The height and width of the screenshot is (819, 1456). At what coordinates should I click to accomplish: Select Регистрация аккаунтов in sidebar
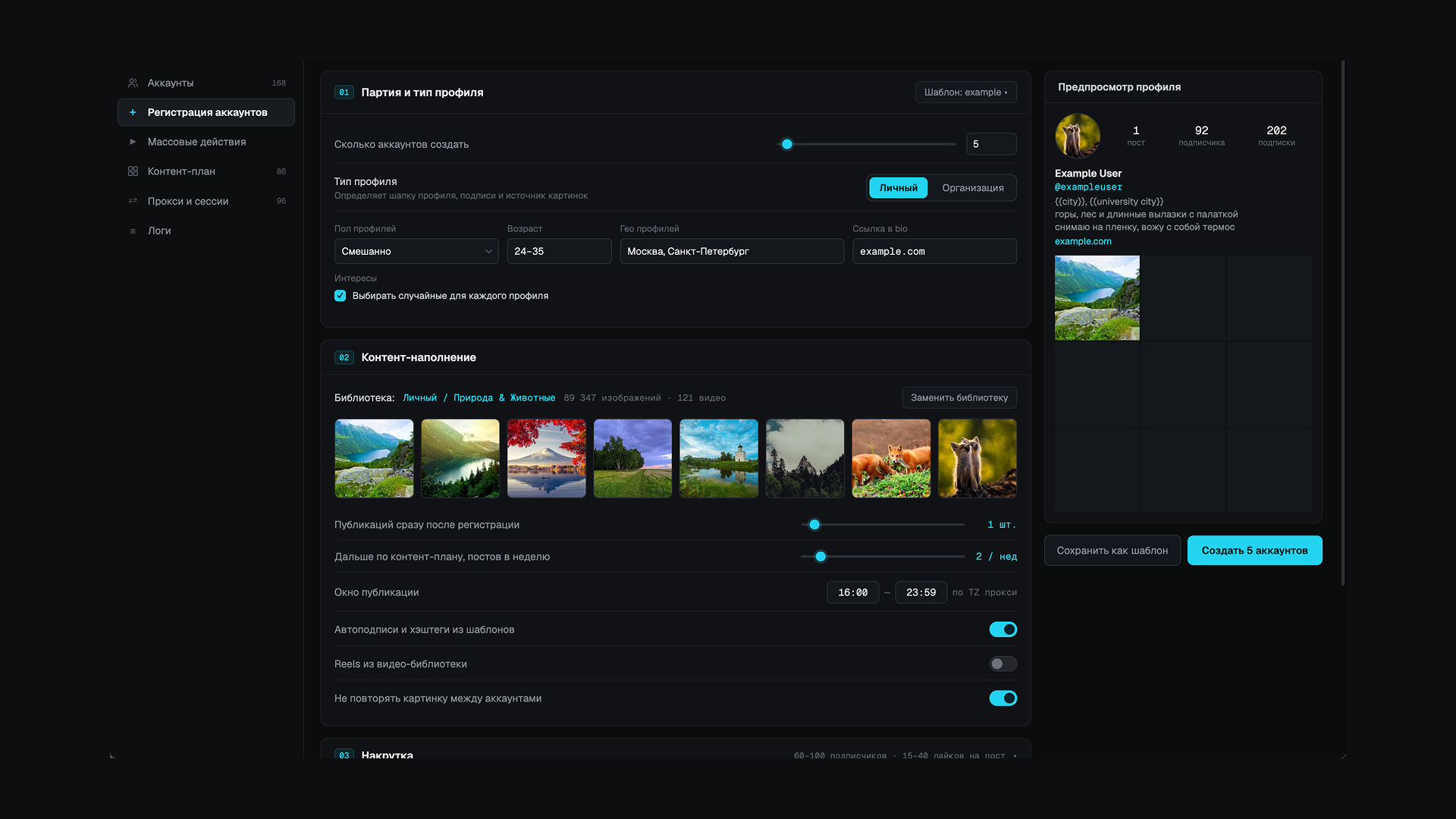206,112
